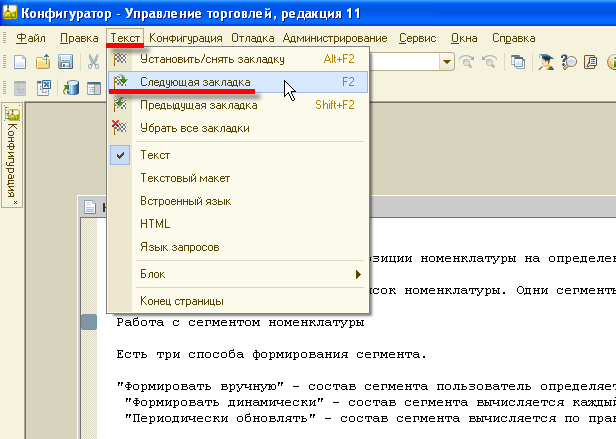Switch to HTML text mode
This screenshot has height=439, width=616.
click(x=238, y=224)
